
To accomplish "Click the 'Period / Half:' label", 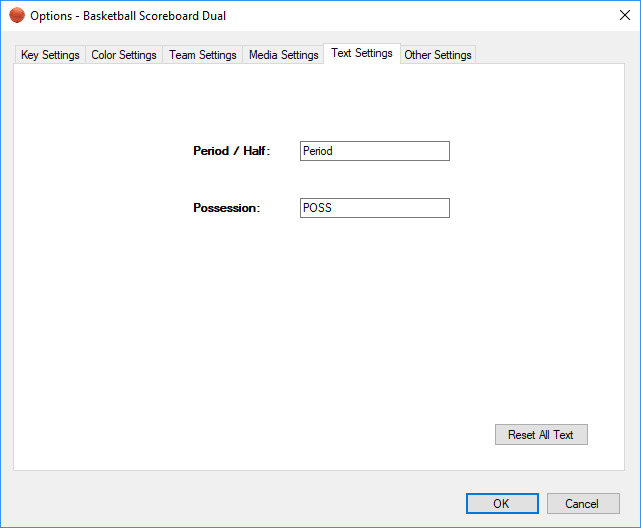I will point(232,151).
